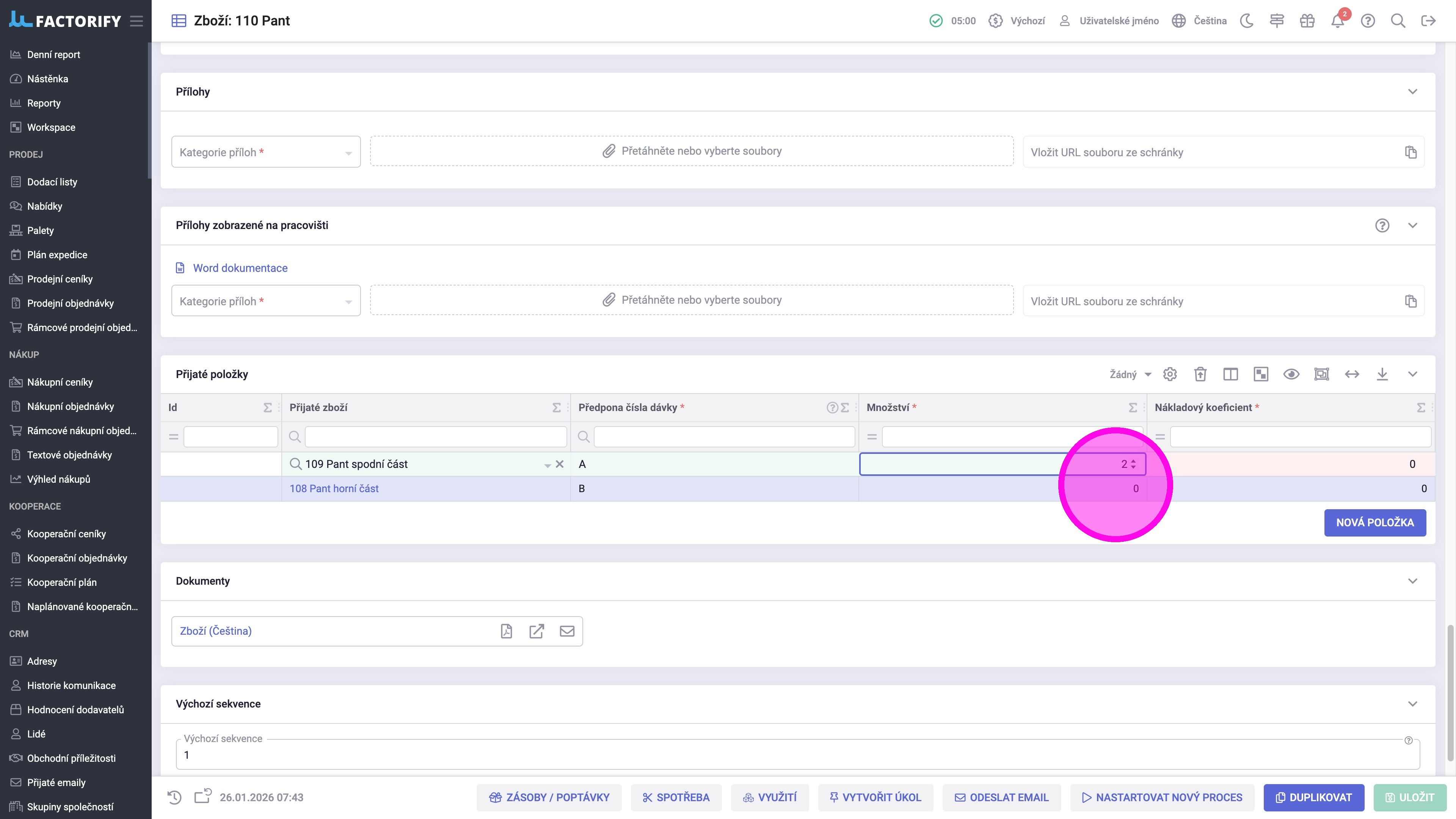1456x819 pixels.
Task: Open Kategorie příloh dropdown in Přílohy
Action: 266,152
